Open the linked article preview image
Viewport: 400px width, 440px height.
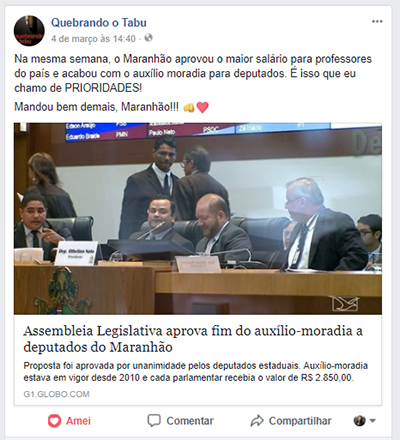tap(198, 219)
